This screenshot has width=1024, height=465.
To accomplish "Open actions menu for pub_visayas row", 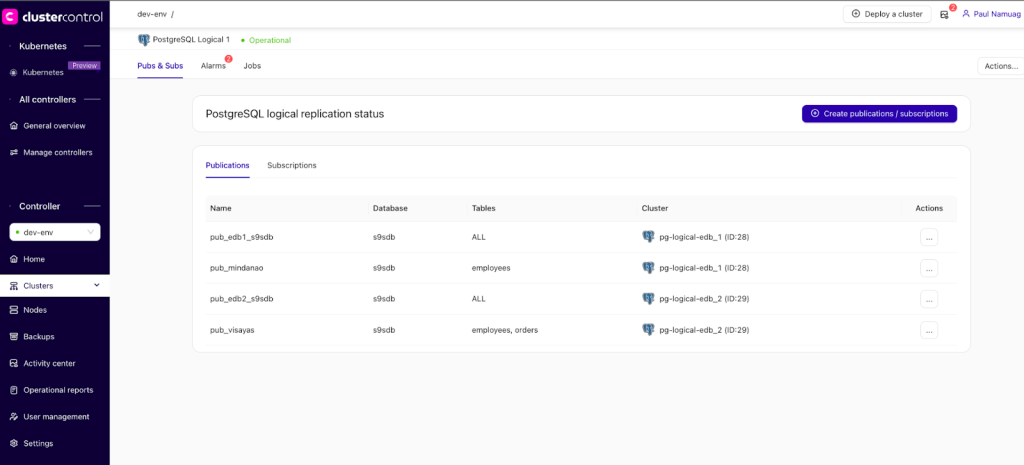I will (x=929, y=330).
